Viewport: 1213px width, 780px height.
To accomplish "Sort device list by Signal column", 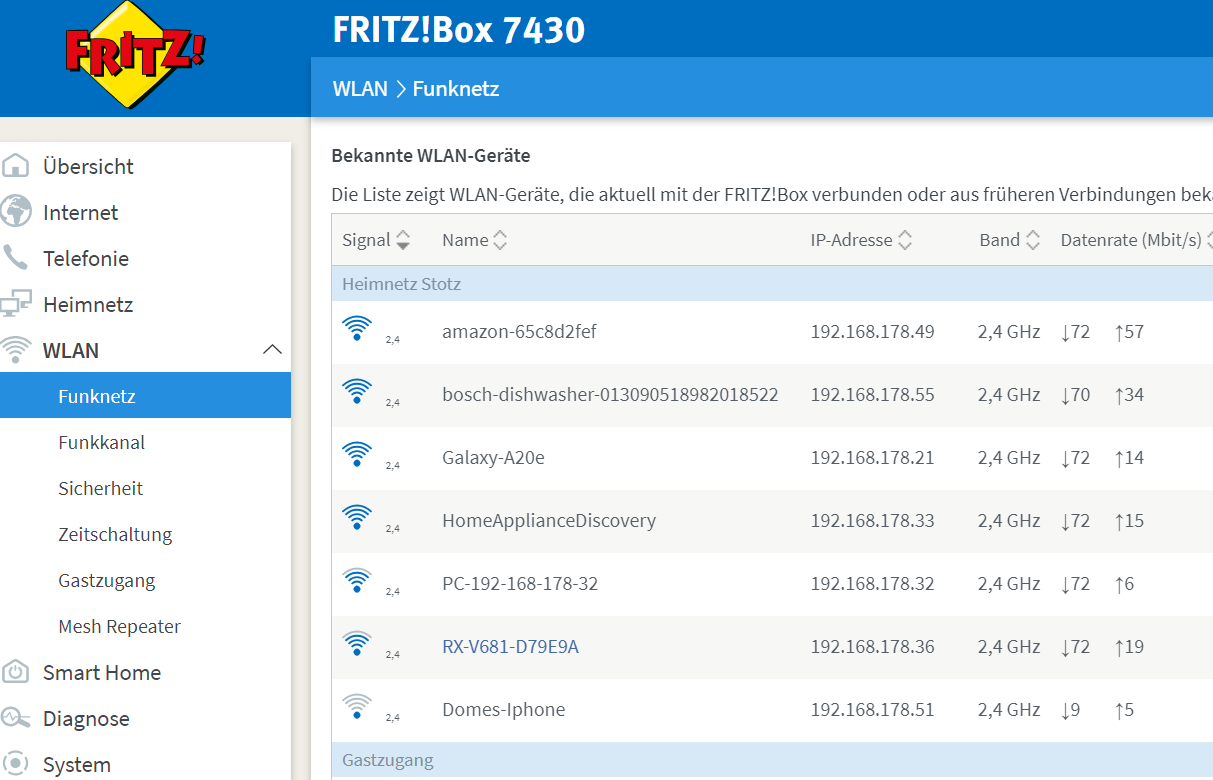I will pos(375,240).
